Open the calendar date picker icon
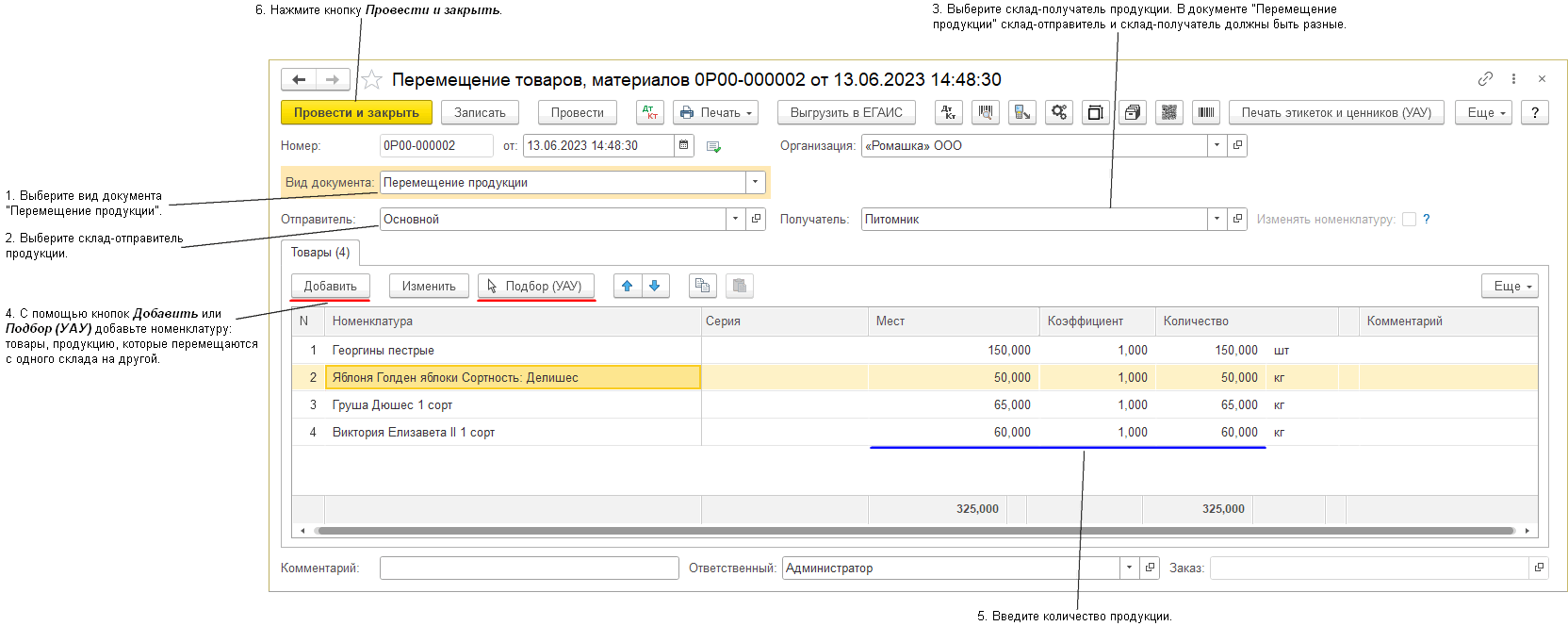This screenshot has width=1568, height=626. (x=684, y=146)
